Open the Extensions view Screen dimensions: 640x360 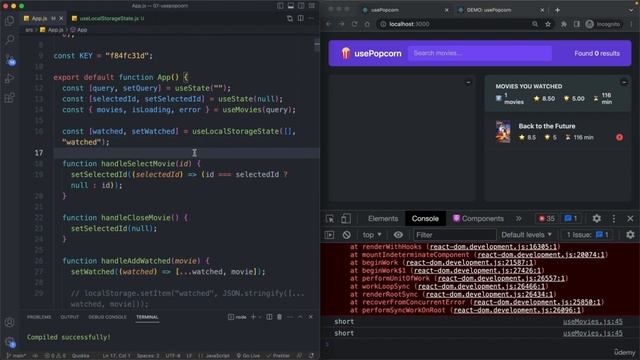[9, 98]
